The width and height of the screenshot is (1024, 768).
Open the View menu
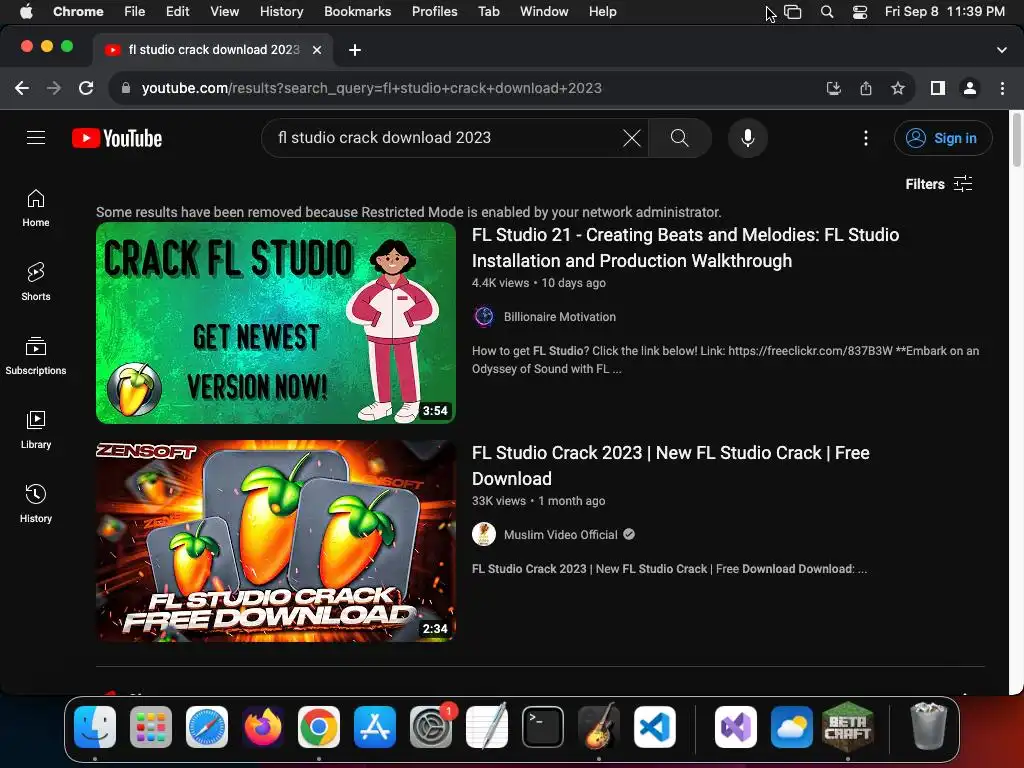point(224,11)
